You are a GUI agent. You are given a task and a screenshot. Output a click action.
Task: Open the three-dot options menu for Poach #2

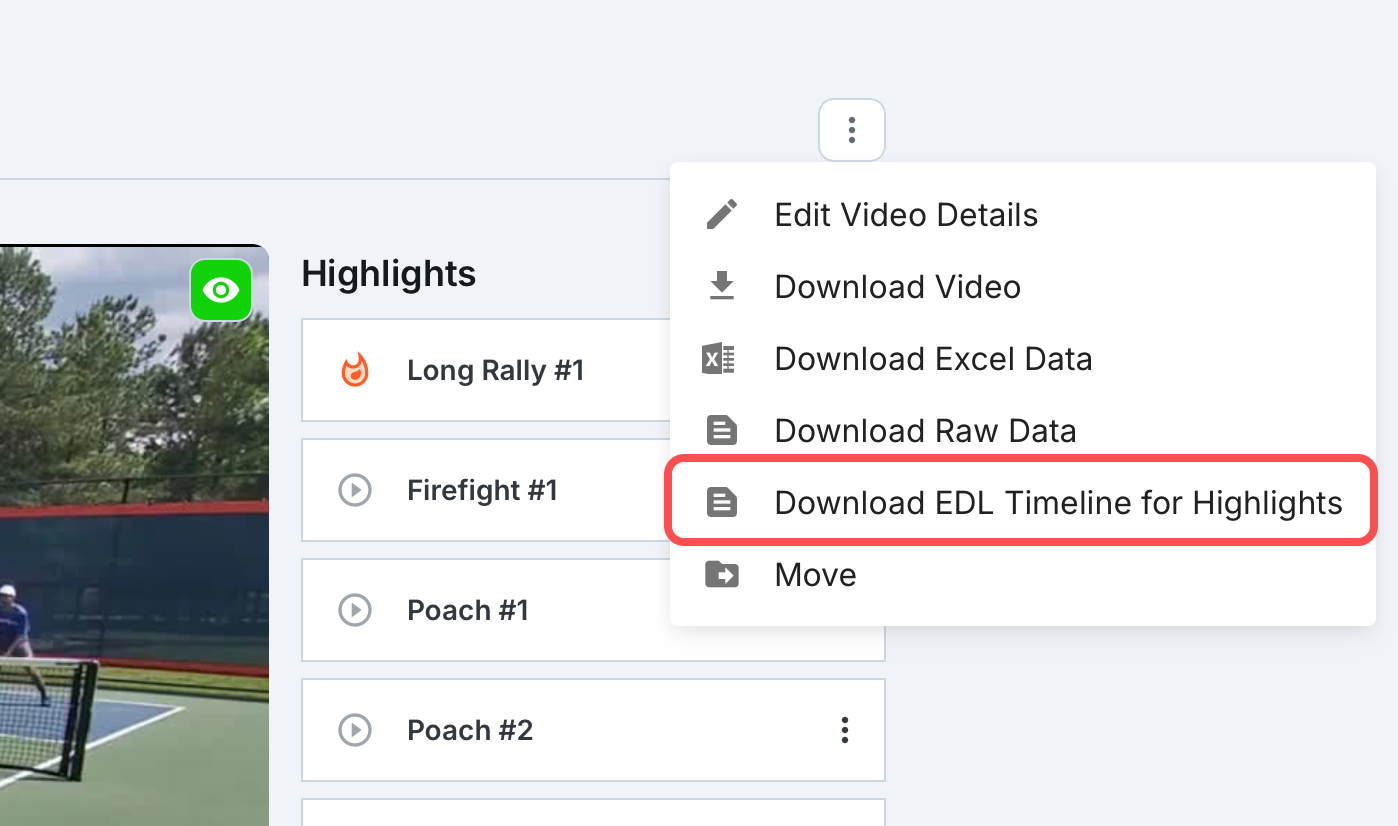click(x=845, y=730)
